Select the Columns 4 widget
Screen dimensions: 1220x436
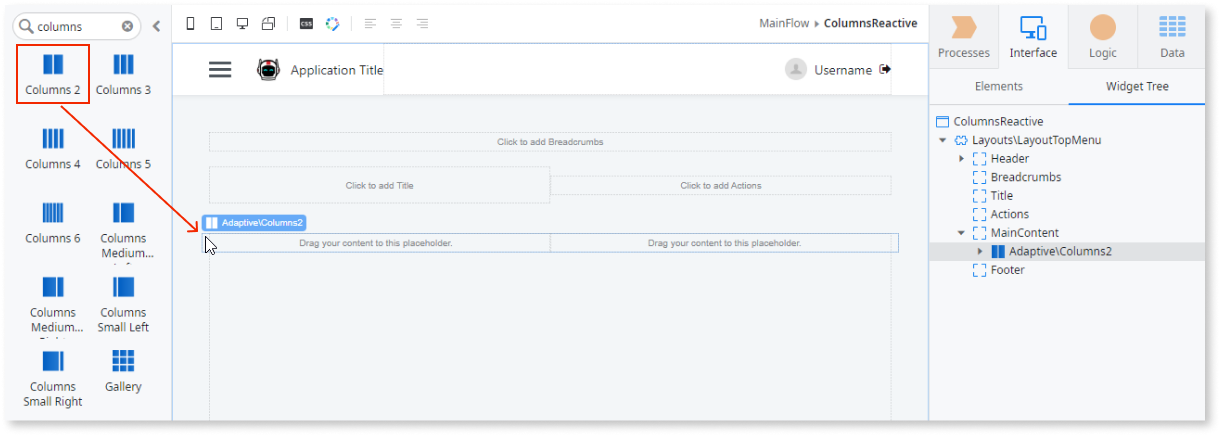pyautogui.click(x=53, y=148)
